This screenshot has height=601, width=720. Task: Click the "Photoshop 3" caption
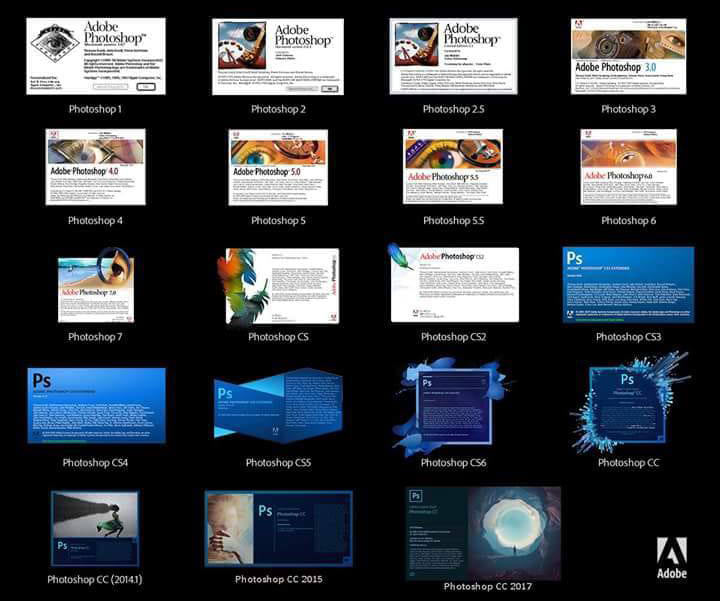click(629, 109)
